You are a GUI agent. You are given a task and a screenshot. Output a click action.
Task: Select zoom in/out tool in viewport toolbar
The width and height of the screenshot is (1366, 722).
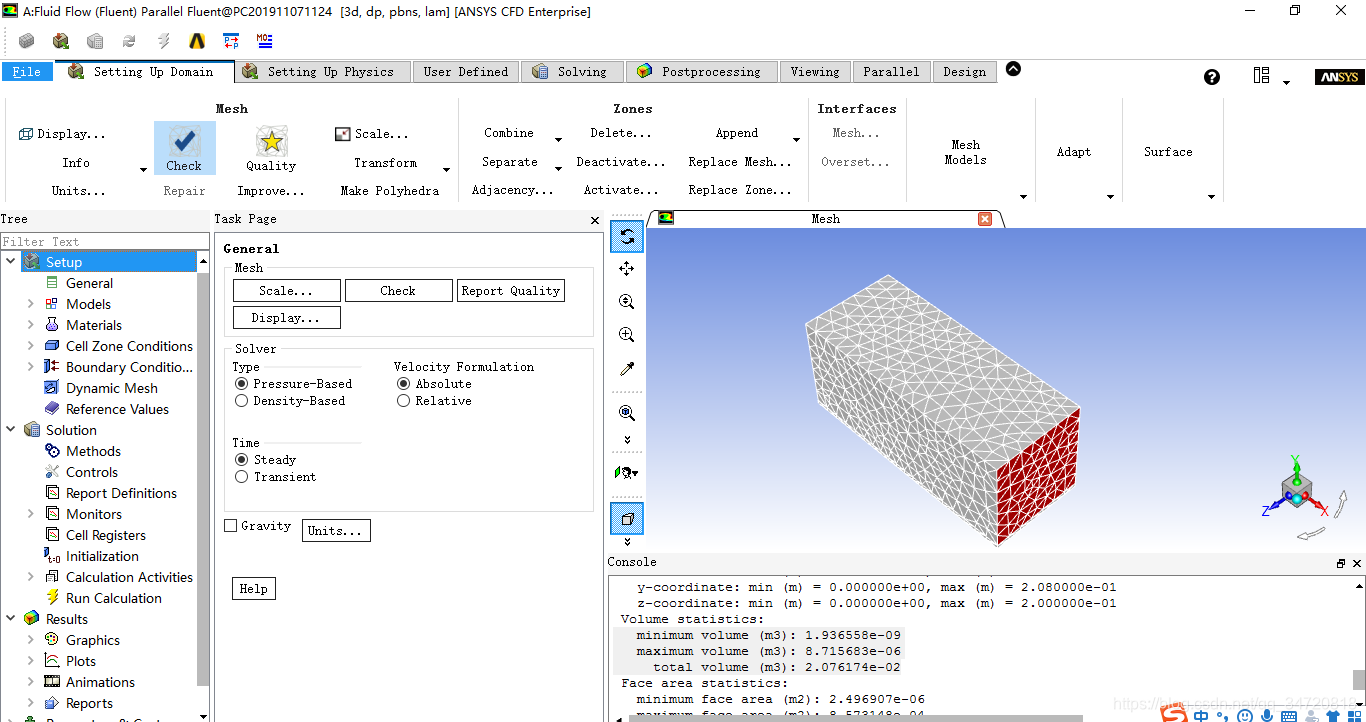point(627,301)
